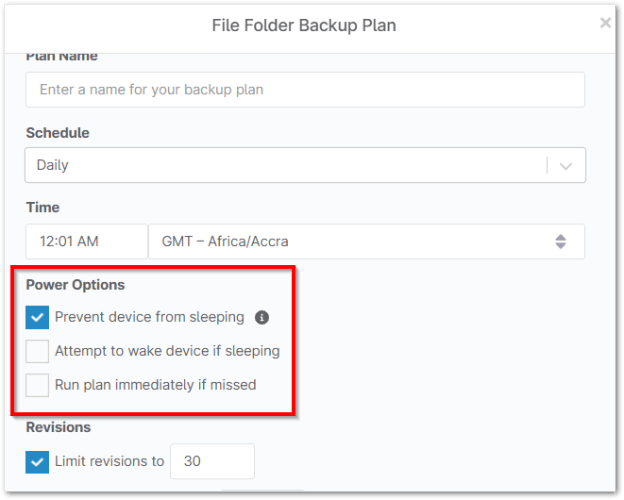This screenshot has height=500, width=624.
Task: Open the GMT – Africa/Accra timezone selector
Action: [x=366, y=241]
